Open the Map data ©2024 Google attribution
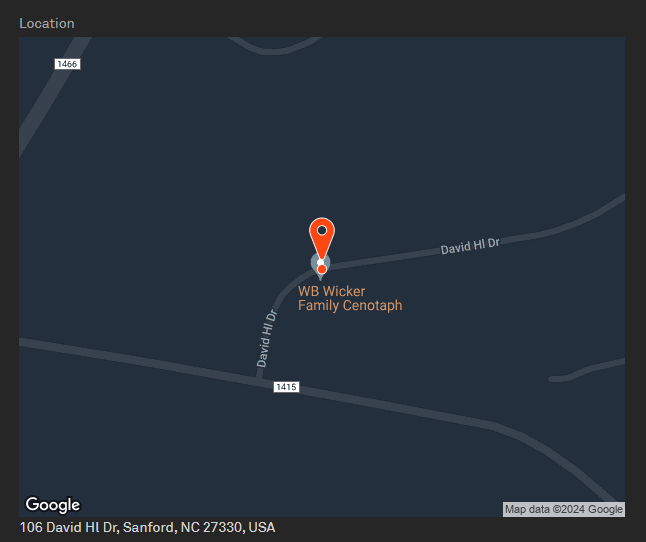646x542 pixels. click(564, 509)
